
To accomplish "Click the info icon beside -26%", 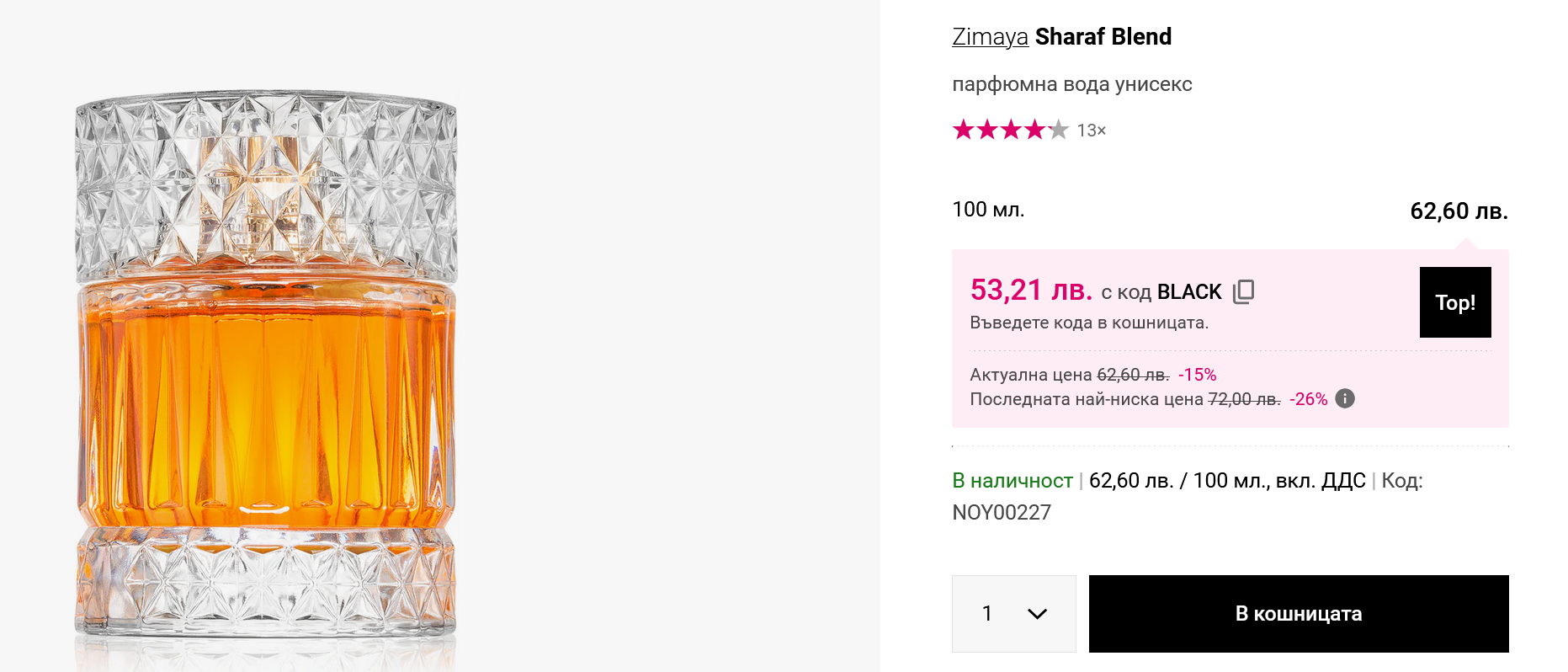I will coord(1345,398).
